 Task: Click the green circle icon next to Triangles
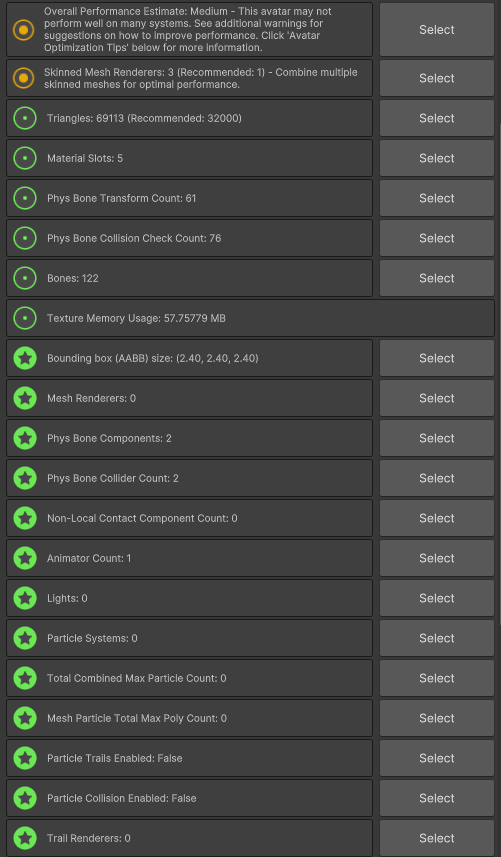pos(25,118)
